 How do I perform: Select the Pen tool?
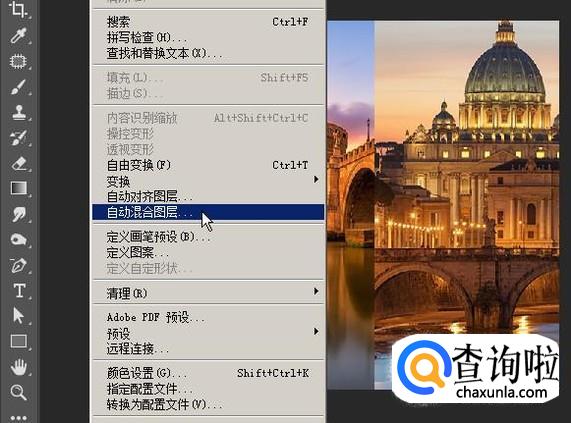pyautogui.click(x=18, y=265)
